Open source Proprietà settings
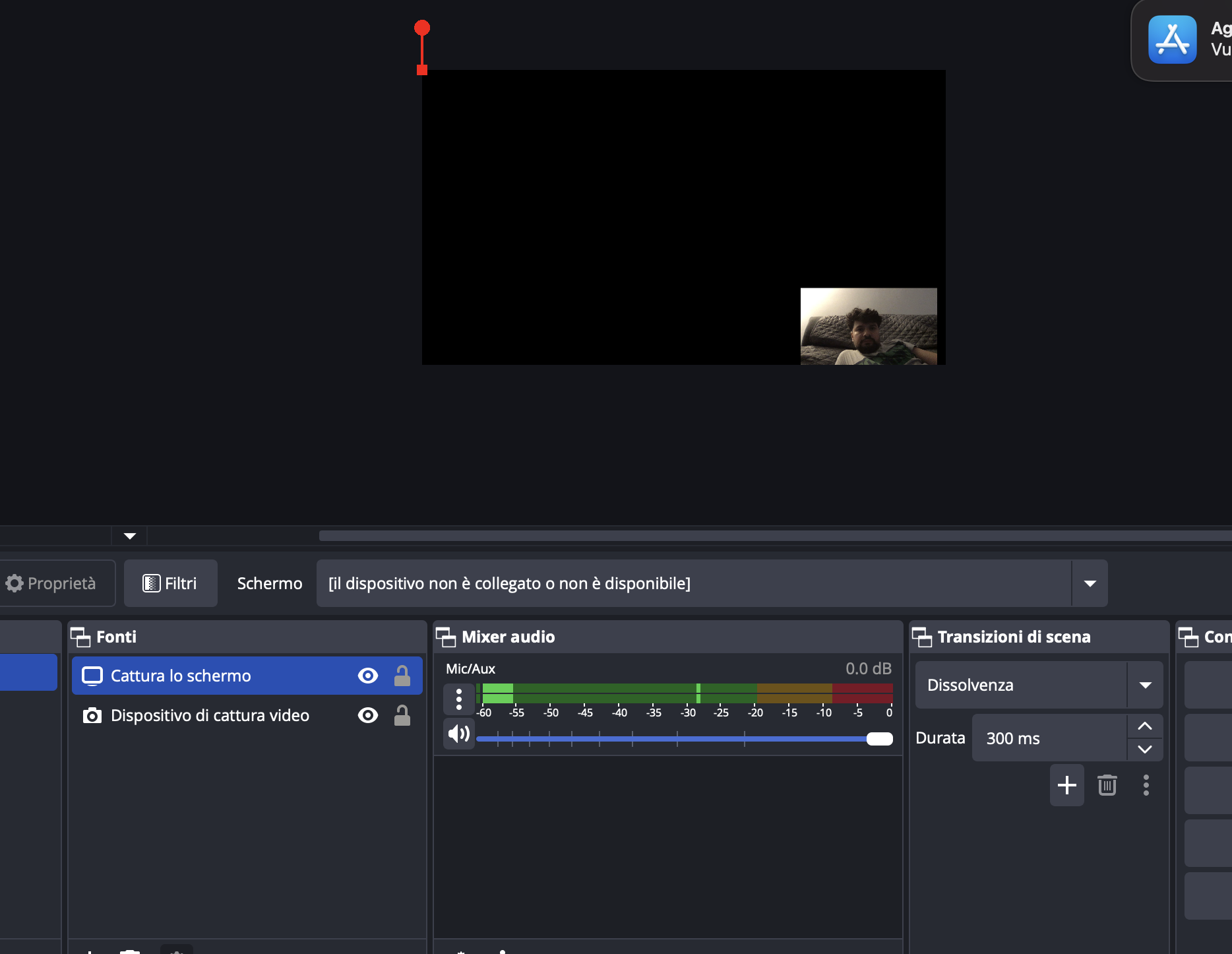 [51, 583]
